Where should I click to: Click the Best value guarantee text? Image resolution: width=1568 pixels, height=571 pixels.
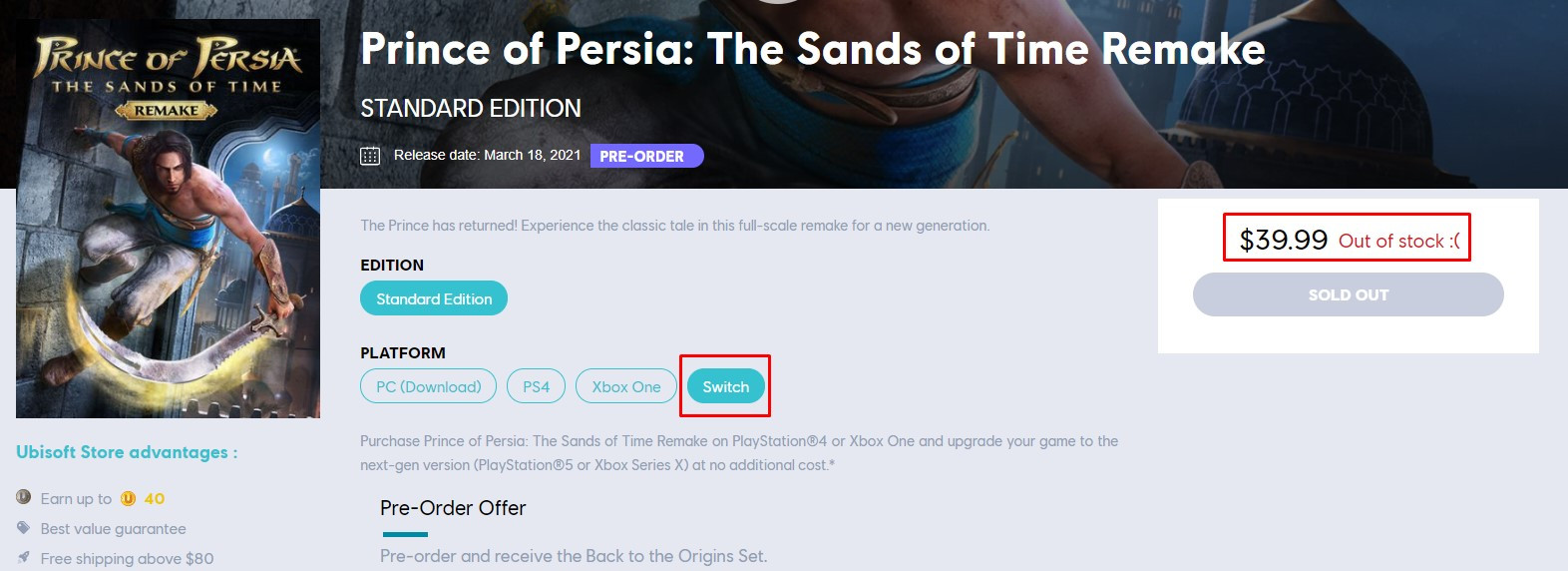[113, 529]
